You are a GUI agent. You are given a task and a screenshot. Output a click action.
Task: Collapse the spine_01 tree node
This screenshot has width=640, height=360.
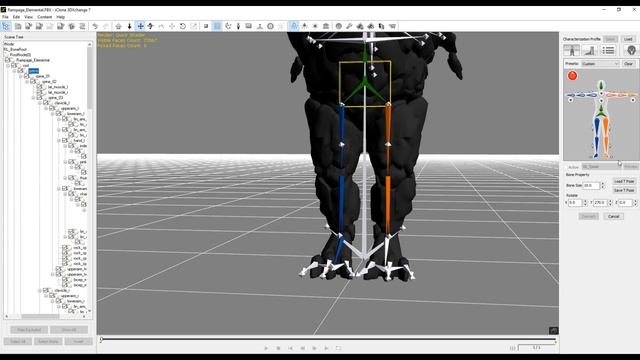click(21, 76)
